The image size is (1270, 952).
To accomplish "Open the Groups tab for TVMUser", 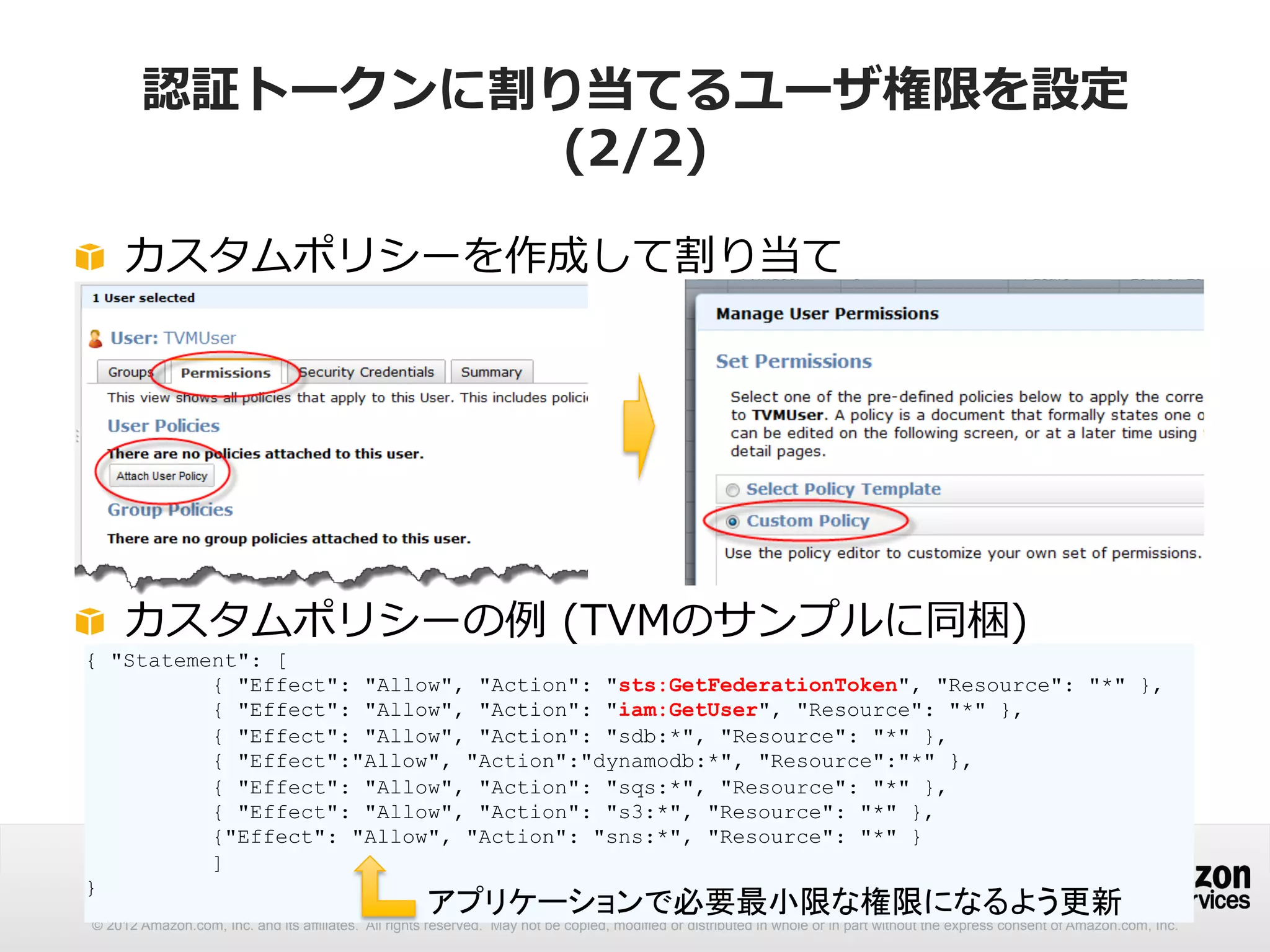I will coord(130,372).
